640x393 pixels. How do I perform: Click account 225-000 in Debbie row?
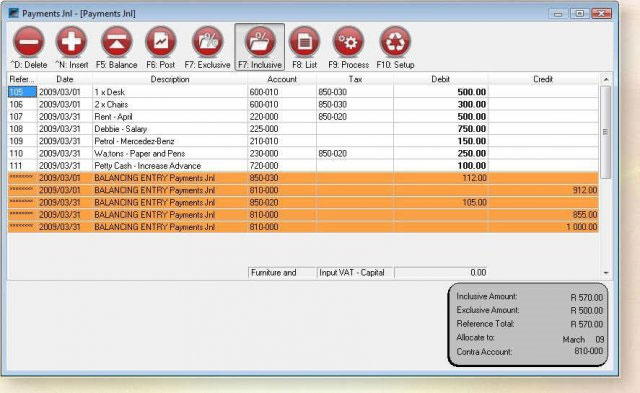click(264, 129)
